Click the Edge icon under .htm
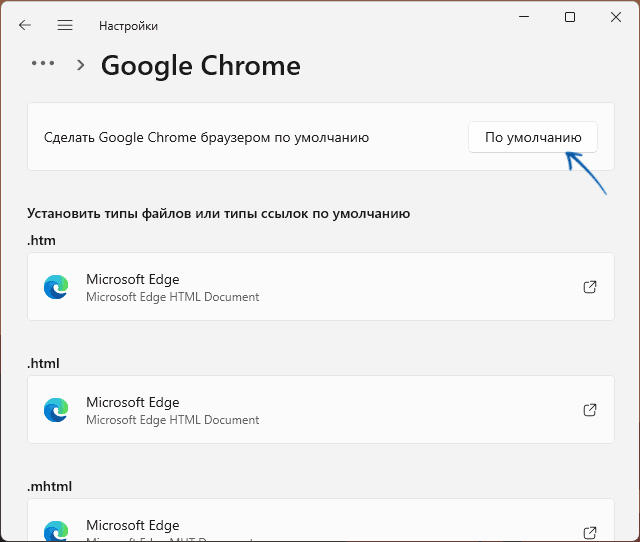Viewport: 640px width, 542px height. [x=56, y=287]
